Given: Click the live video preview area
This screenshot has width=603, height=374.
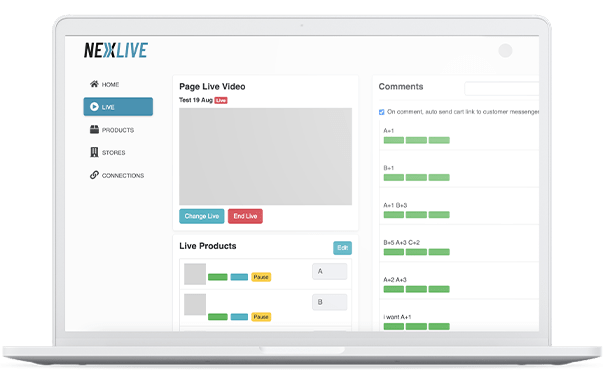Looking at the screenshot, I should (265, 156).
